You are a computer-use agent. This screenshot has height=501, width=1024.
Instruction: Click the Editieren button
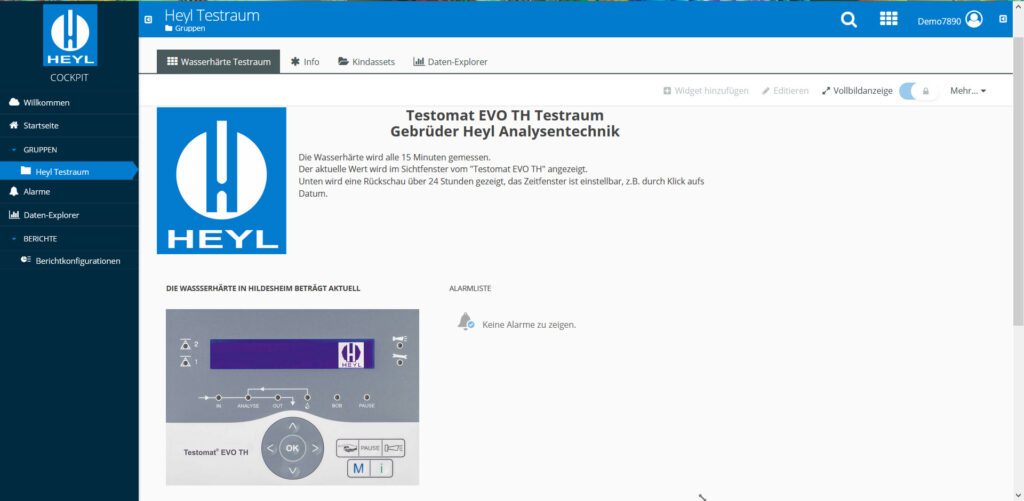point(785,91)
